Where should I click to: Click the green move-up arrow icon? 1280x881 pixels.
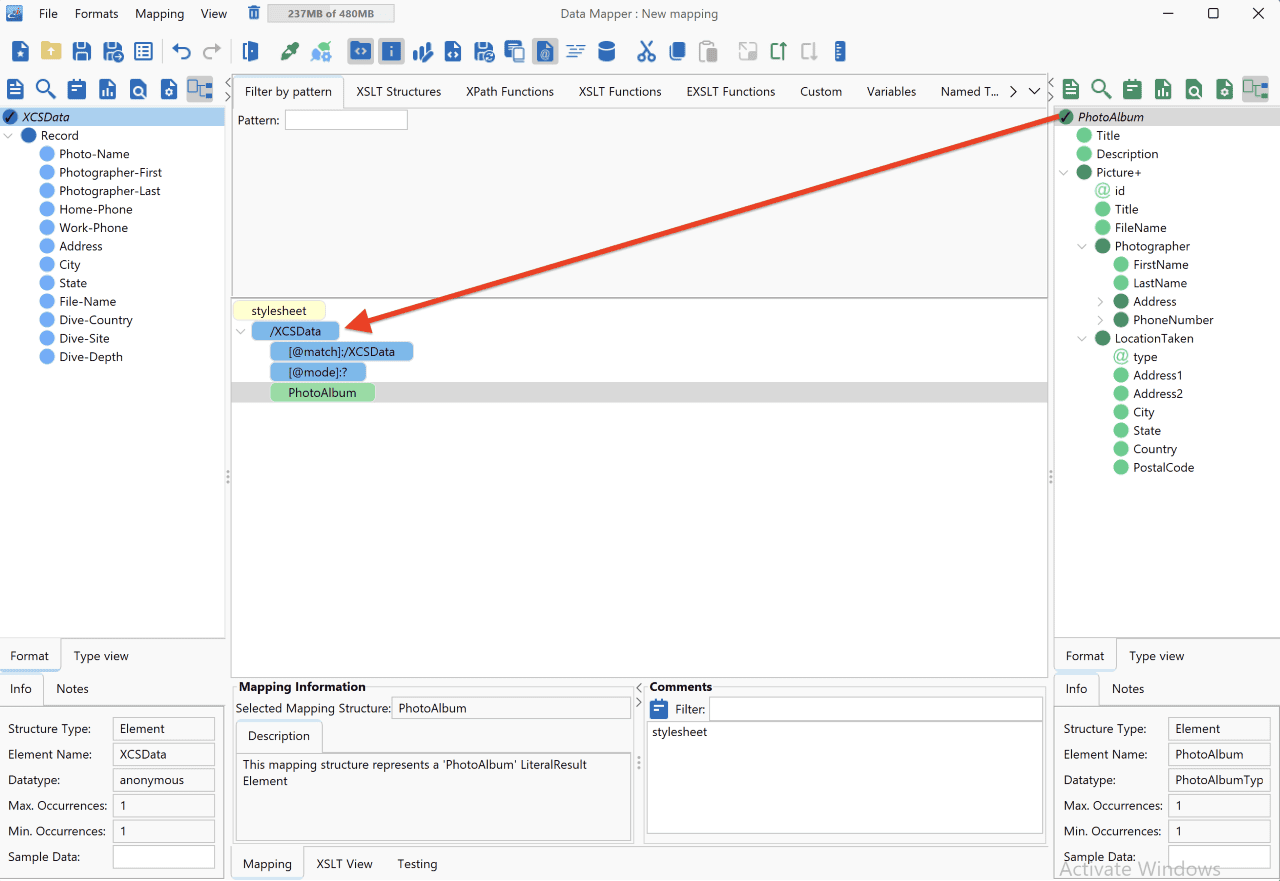(779, 51)
